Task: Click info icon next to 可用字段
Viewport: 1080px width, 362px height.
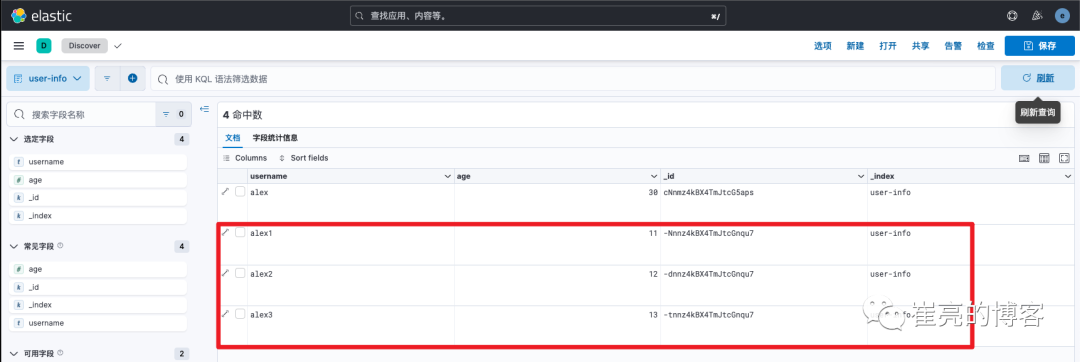Action: [x=61, y=354]
